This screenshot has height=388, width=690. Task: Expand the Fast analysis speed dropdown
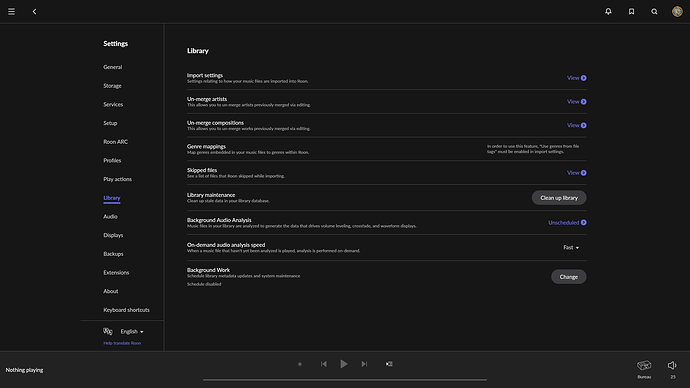571,248
